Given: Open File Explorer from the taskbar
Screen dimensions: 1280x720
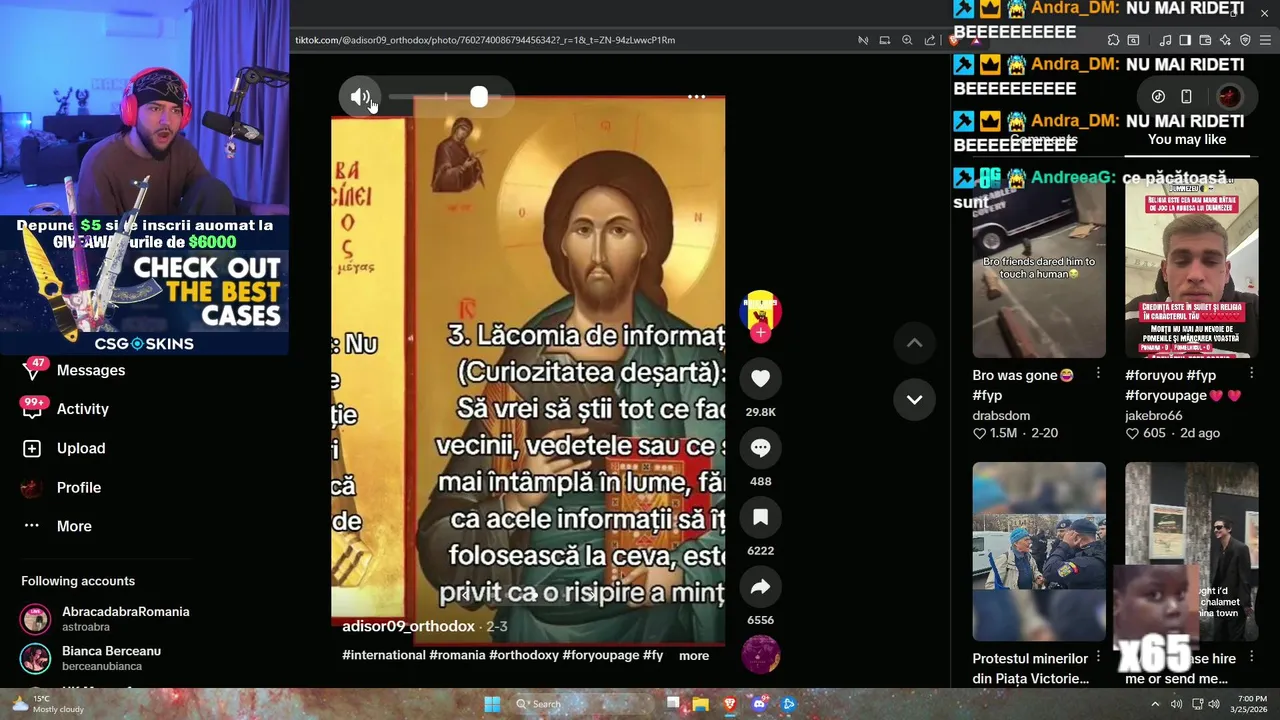Looking at the screenshot, I should pos(700,704).
